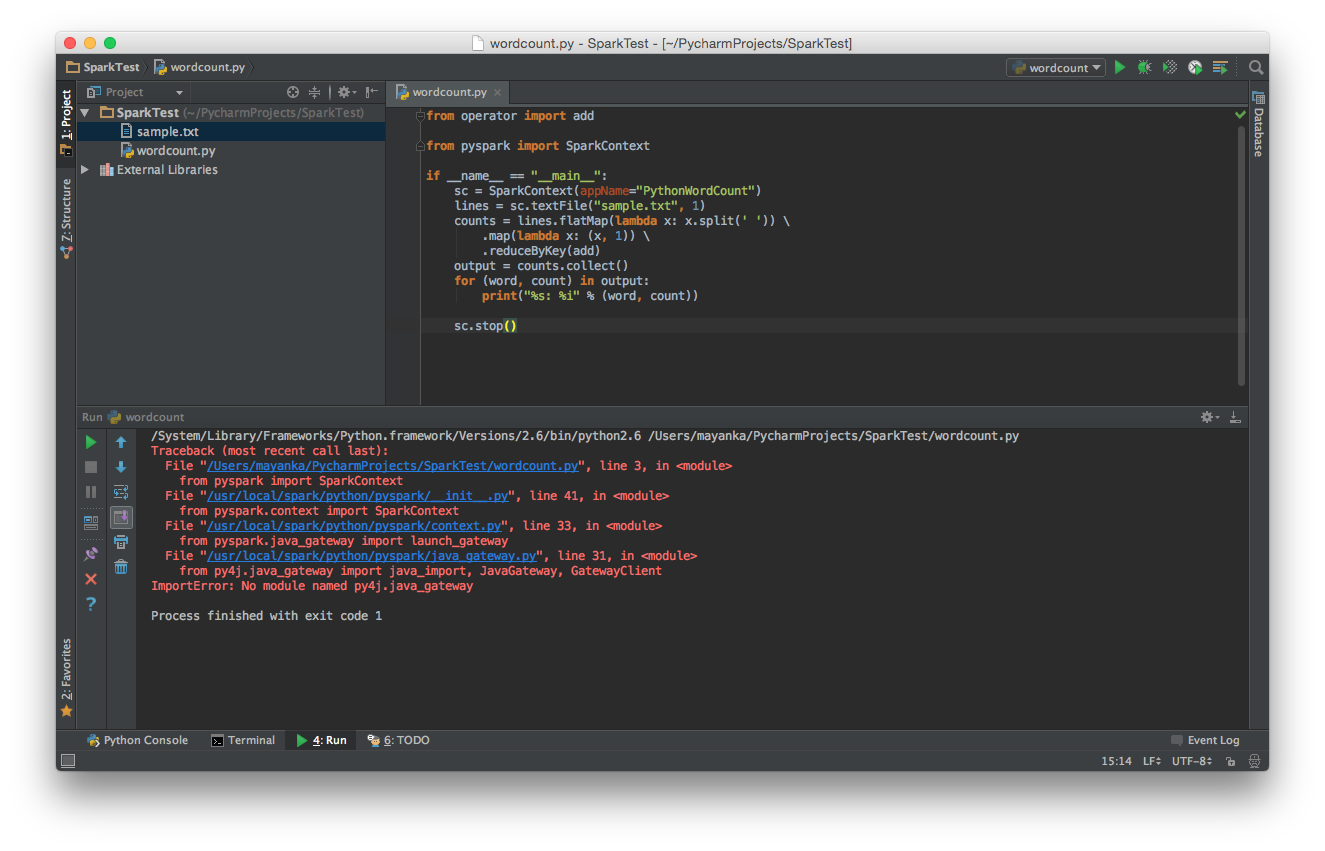1325x851 pixels.
Task: Toggle soft-wrap in the Run console
Action: click(121, 492)
